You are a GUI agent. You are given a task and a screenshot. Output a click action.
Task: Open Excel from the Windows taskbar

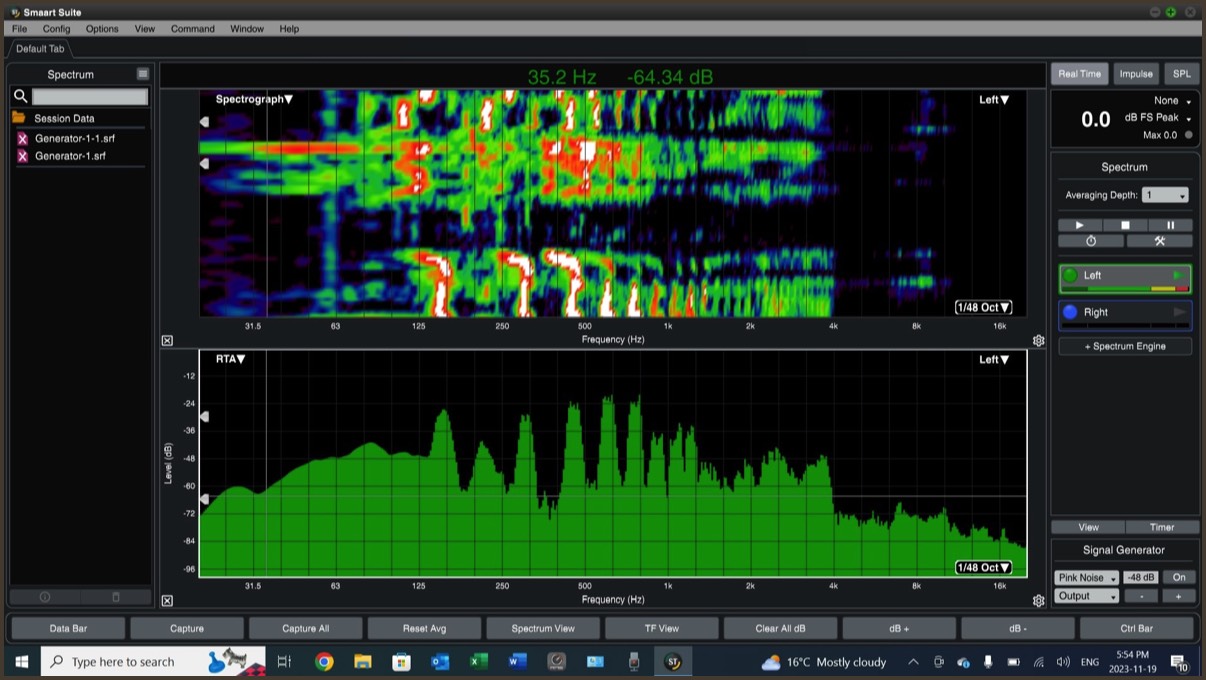click(479, 662)
